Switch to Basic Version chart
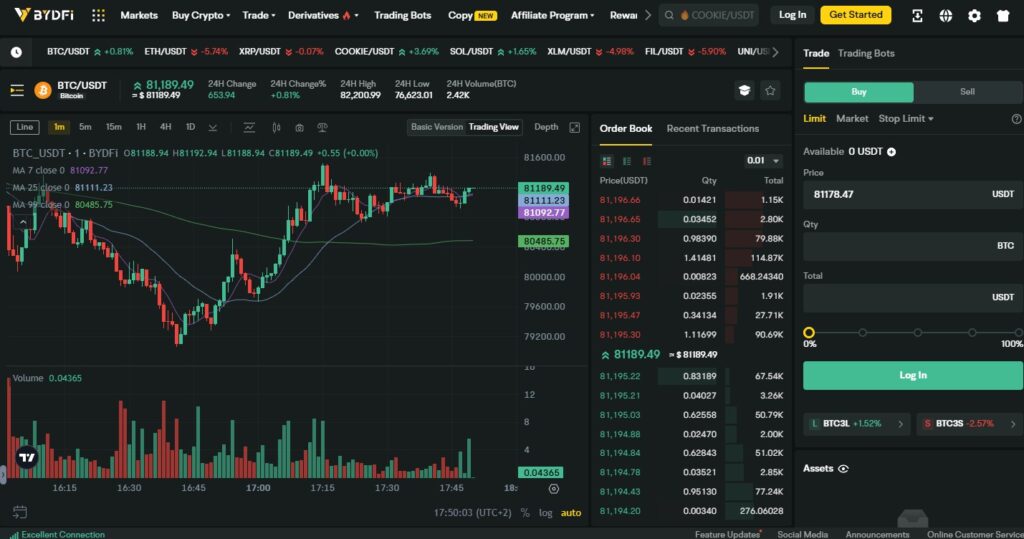The width and height of the screenshot is (1024, 539). click(437, 127)
